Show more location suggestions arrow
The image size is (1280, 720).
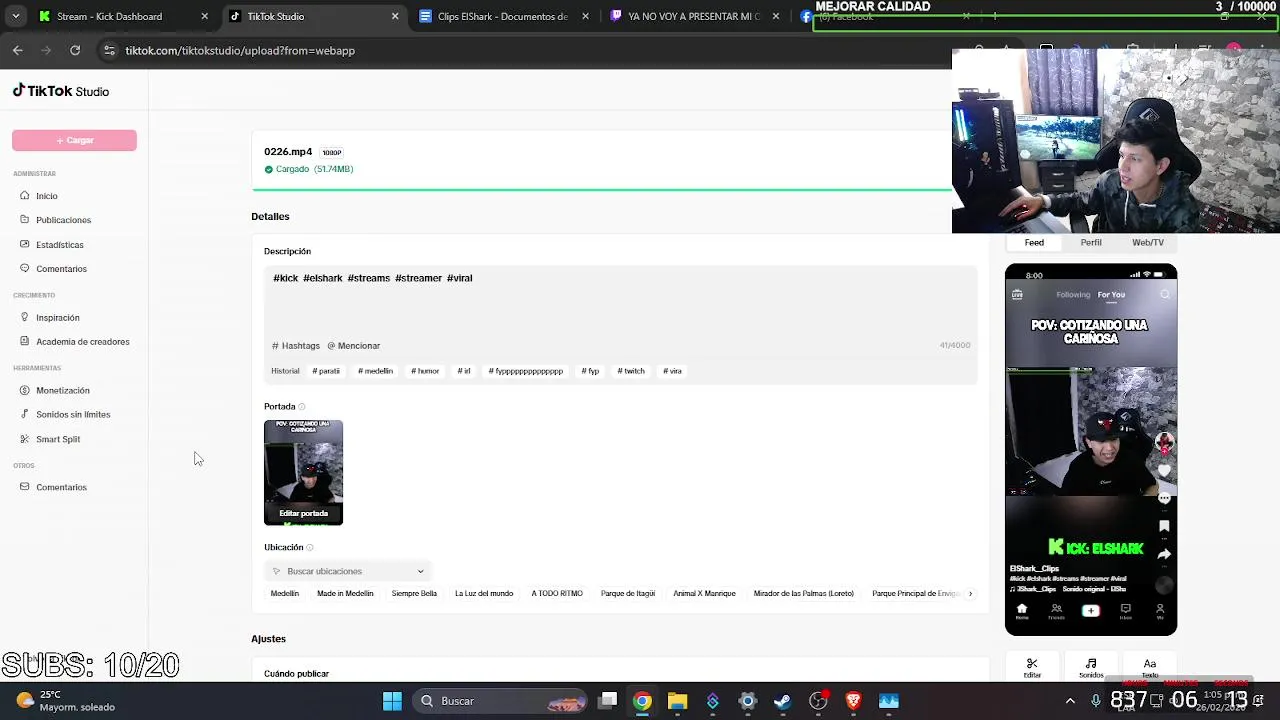pos(970,594)
